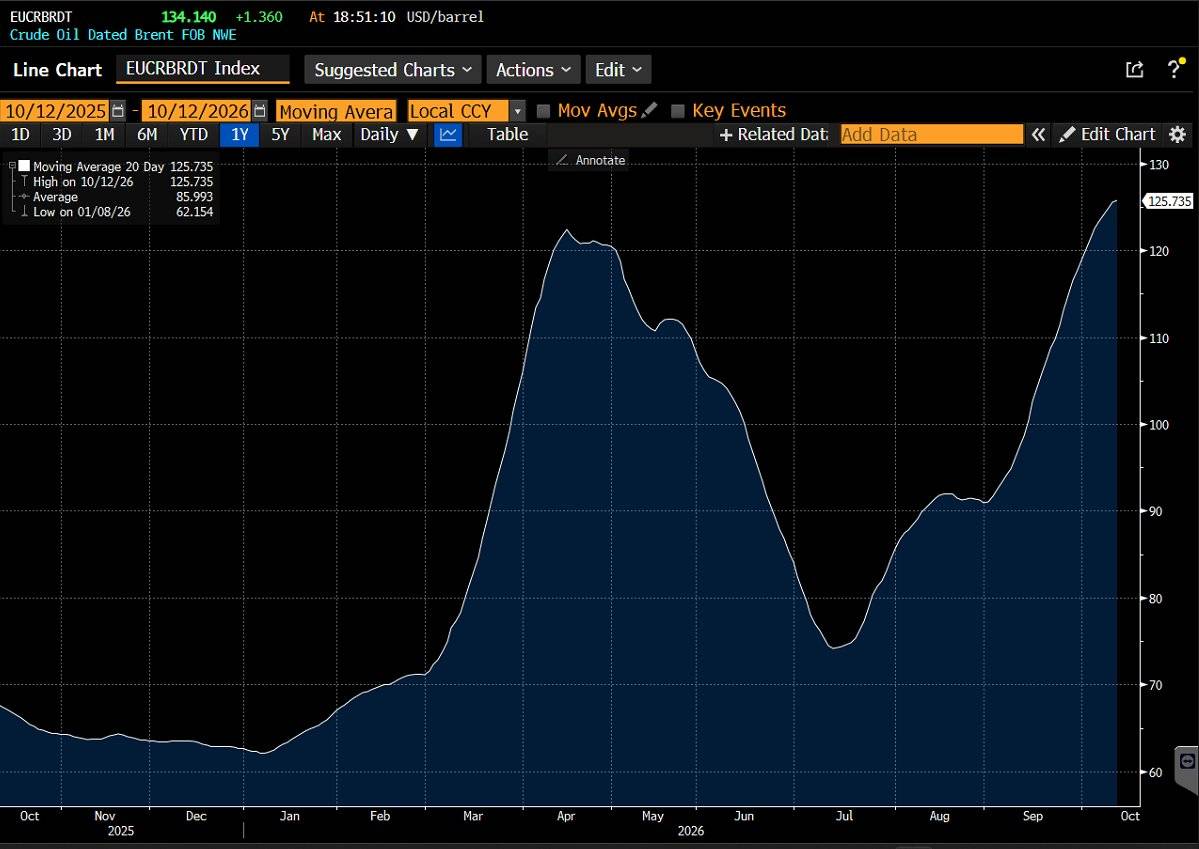Click the pencil icon beside Mov Avgs
Screen dimensions: 1199x849
tap(649, 110)
